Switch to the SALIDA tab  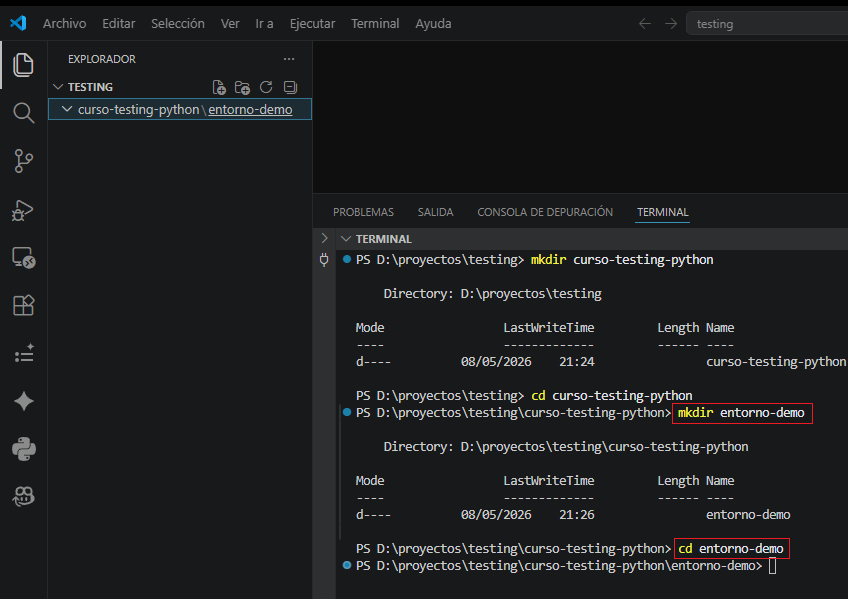click(x=435, y=212)
